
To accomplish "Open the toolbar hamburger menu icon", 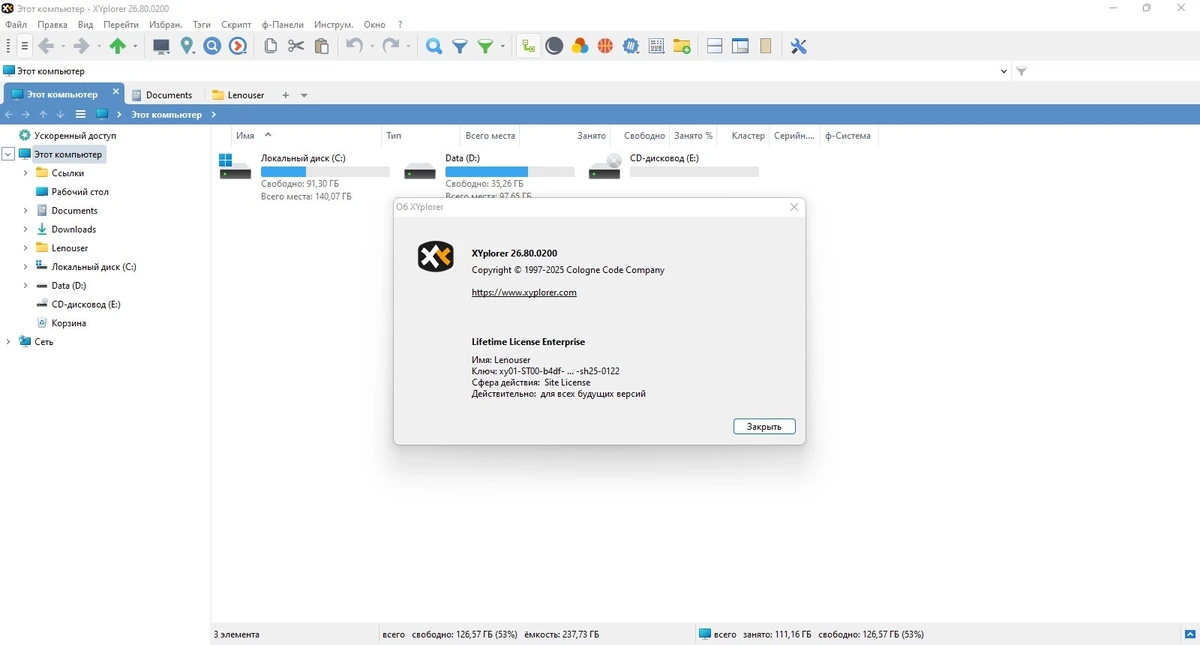I will point(25,46).
